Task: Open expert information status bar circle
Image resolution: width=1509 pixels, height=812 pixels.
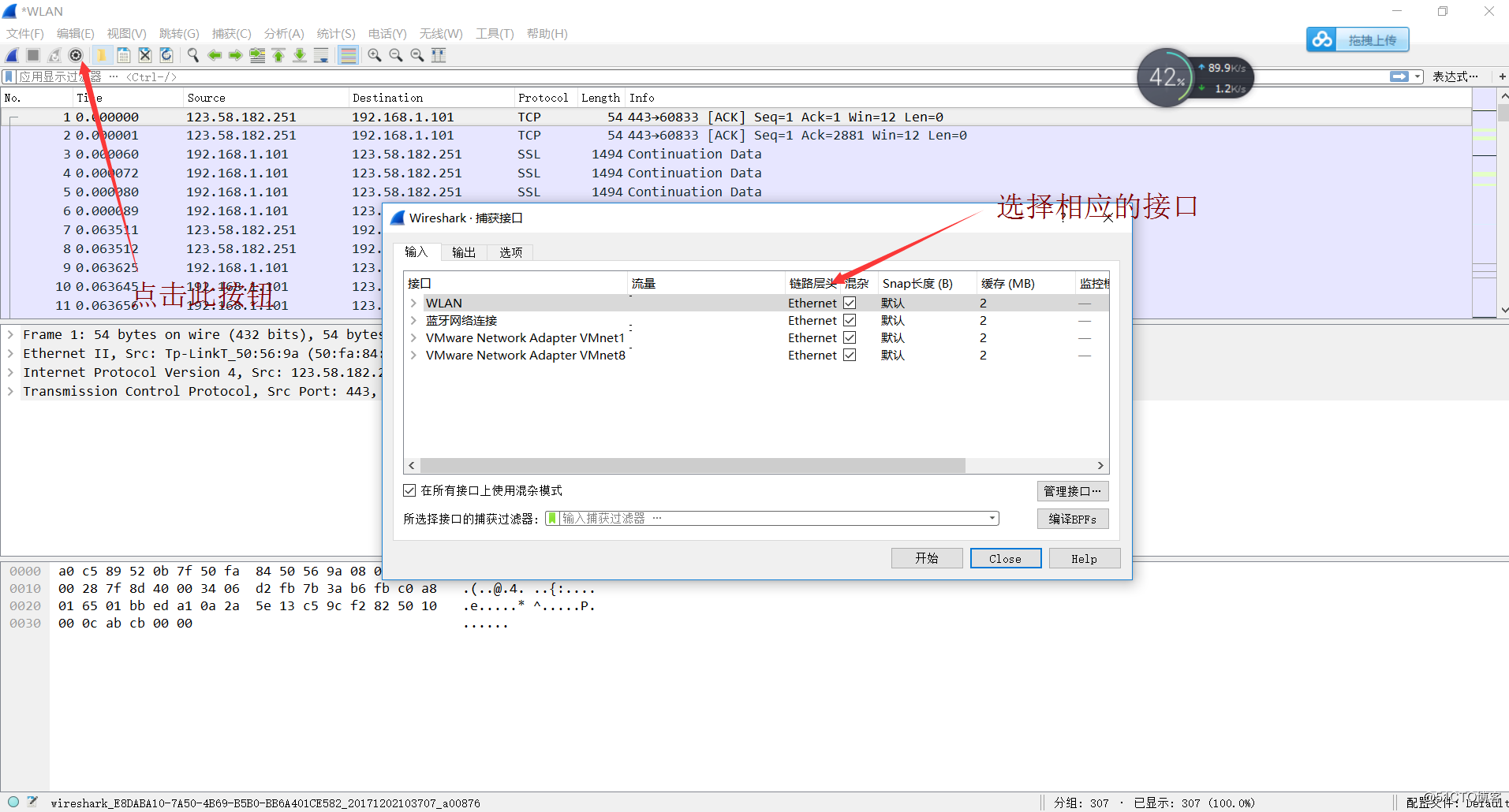Action: point(13,802)
